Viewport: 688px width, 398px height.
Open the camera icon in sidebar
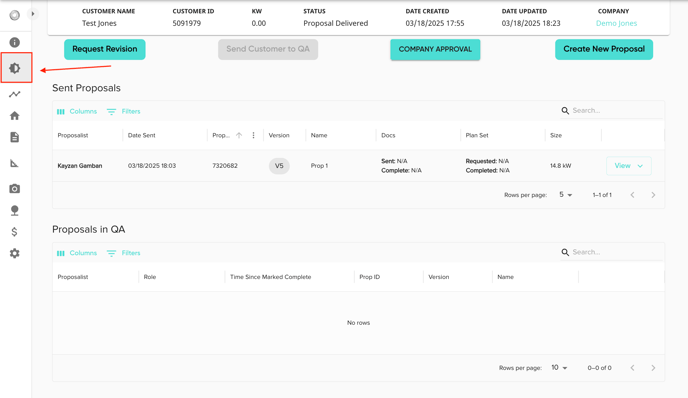point(14,189)
